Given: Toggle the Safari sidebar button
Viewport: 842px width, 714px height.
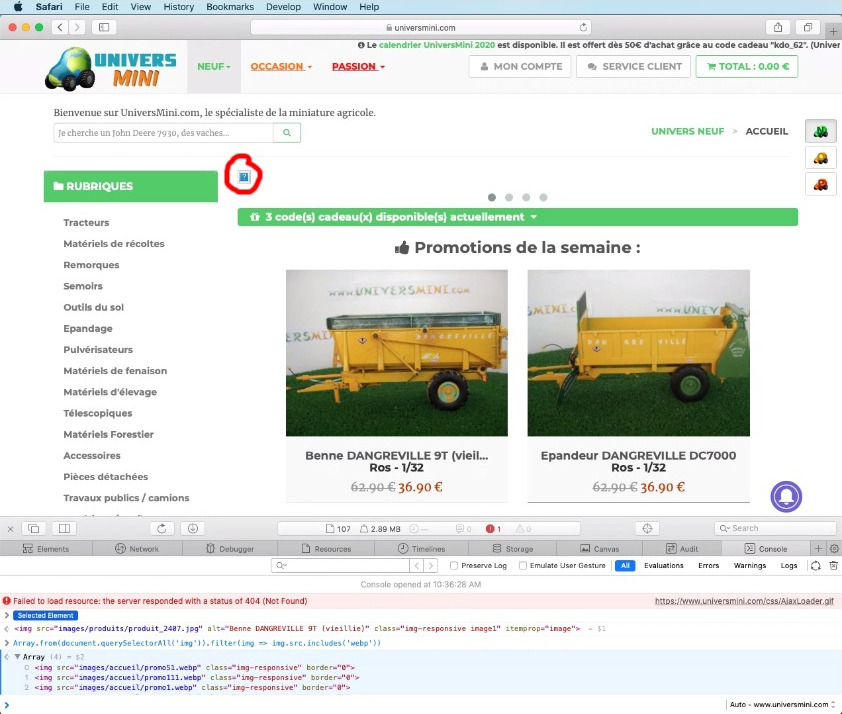Looking at the screenshot, I should click(x=104, y=27).
